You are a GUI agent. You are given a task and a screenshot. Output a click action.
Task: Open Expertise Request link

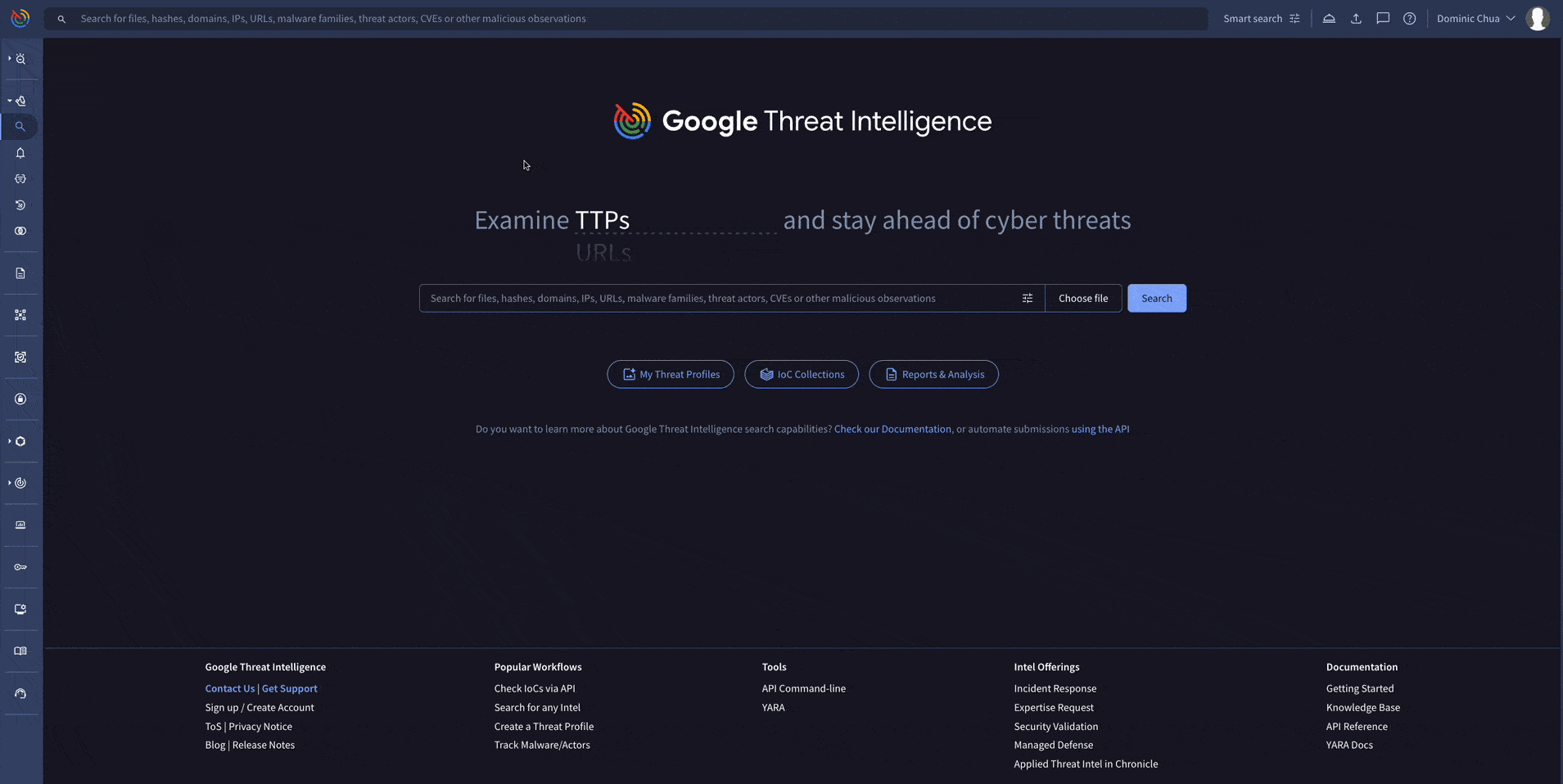[1054, 708]
